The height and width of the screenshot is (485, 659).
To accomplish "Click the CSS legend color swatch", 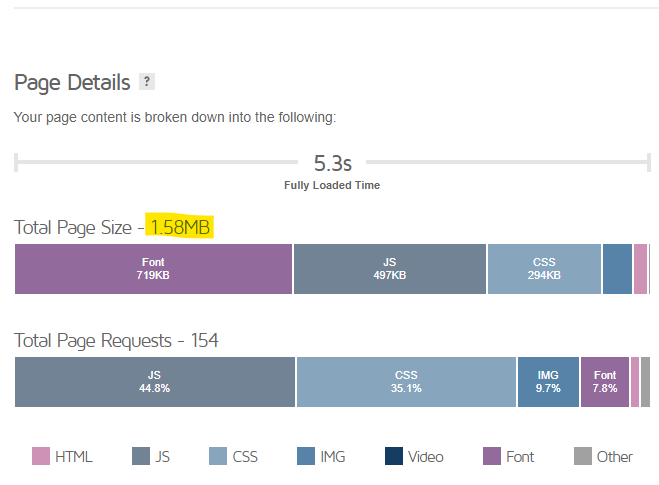I will coord(218,456).
